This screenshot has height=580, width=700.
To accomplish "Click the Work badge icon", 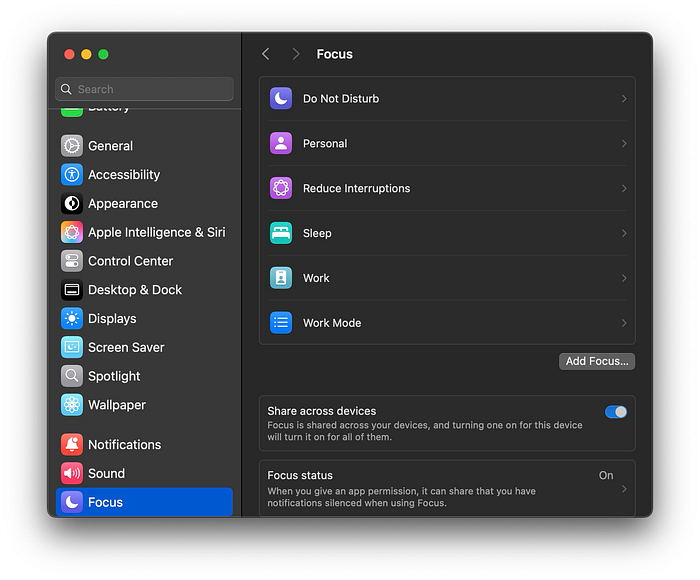I will tap(281, 278).
